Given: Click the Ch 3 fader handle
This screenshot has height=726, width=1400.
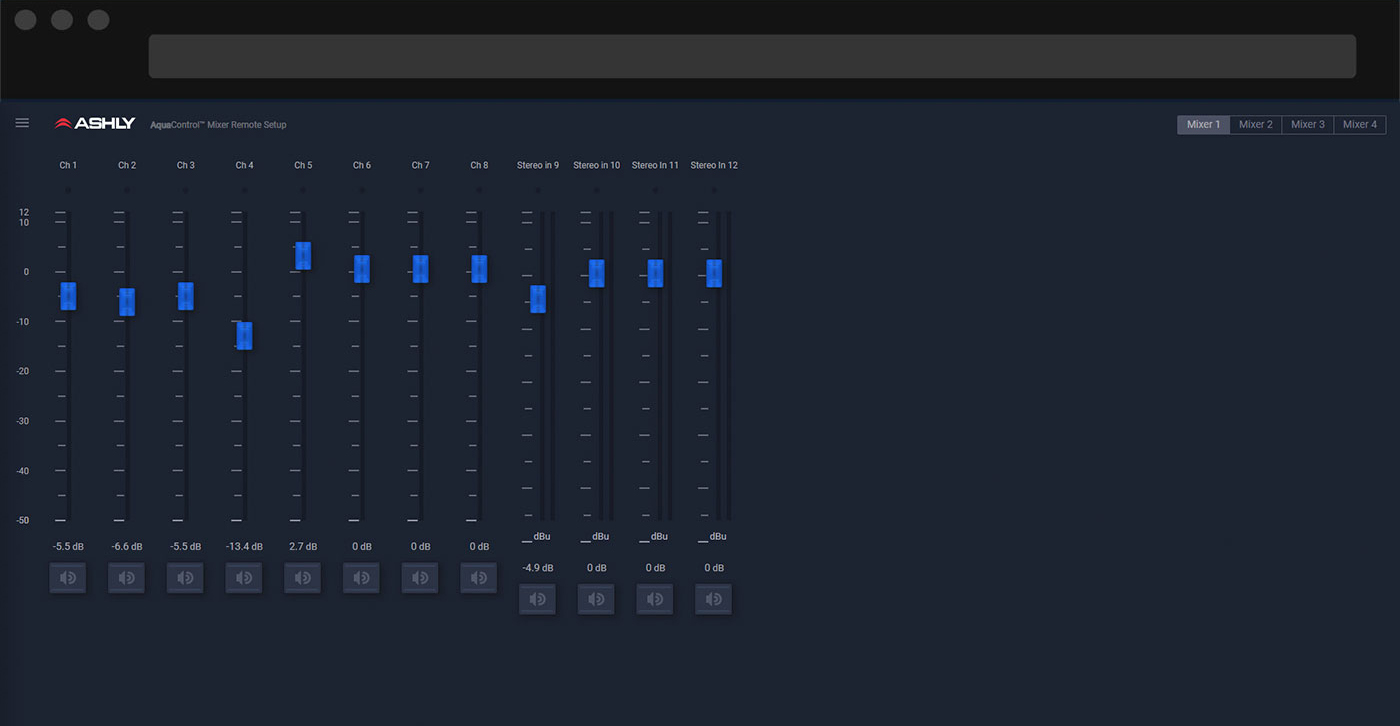Looking at the screenshot, I should coord(186,296).
